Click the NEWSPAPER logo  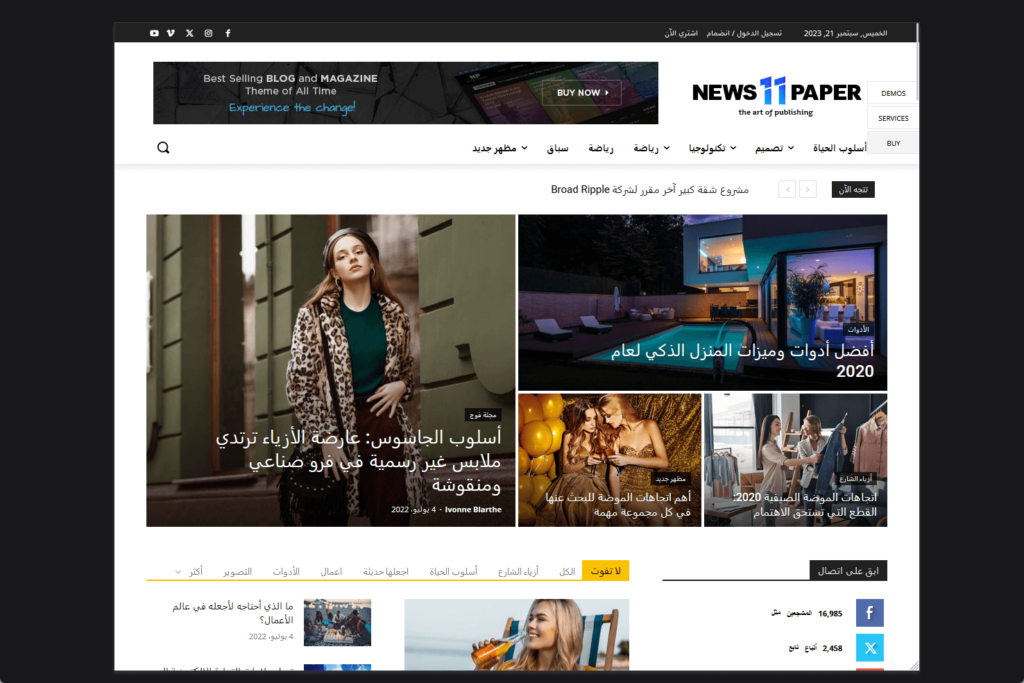tap(776, 96)
